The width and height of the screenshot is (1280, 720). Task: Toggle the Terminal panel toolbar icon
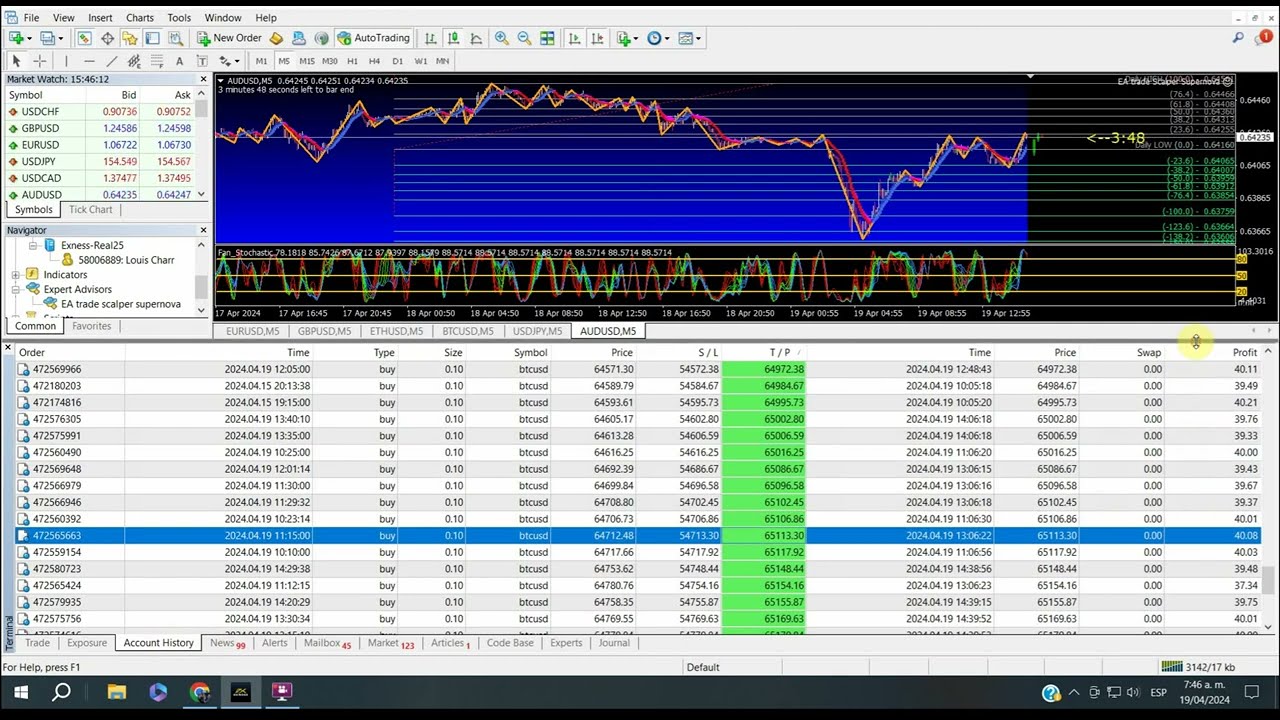[x=152, y=38]
